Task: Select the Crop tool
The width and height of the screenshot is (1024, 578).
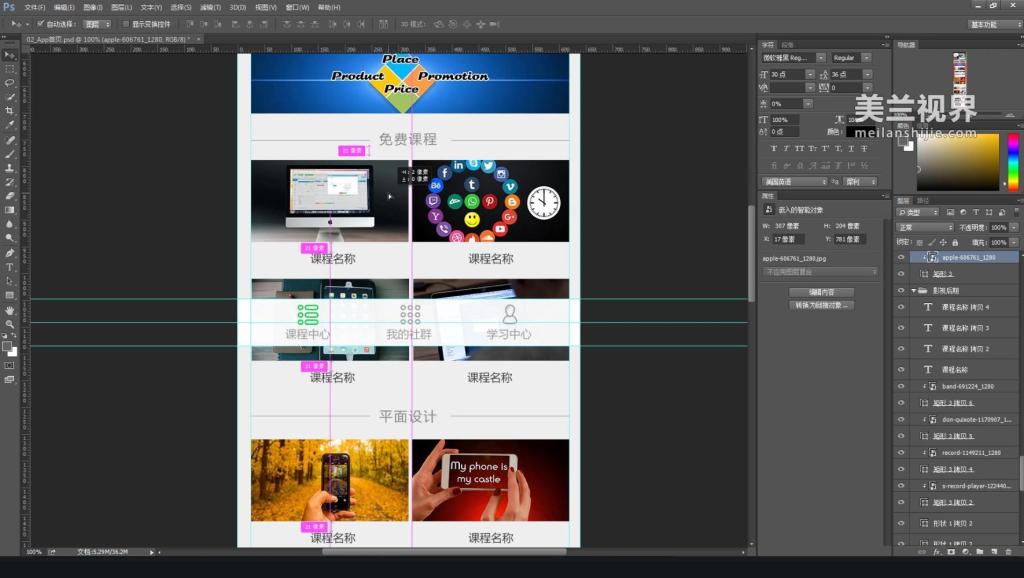Action: click(9, 111)
